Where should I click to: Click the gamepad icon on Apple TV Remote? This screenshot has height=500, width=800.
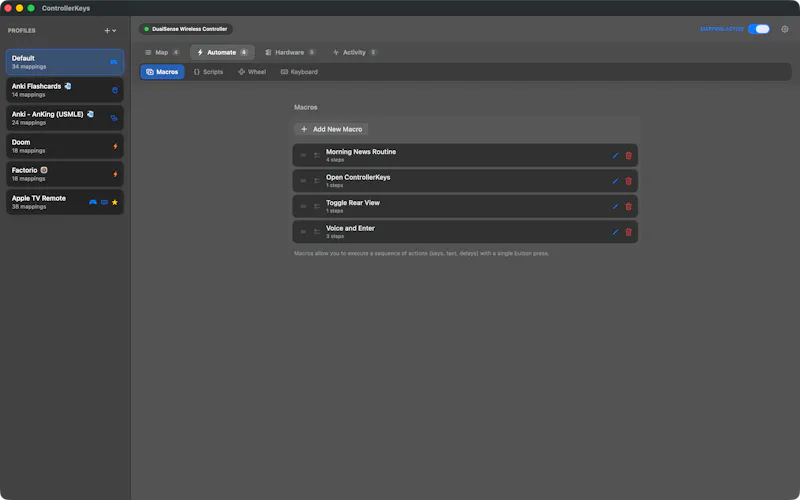pyautogui.click(x=93, y=202)
